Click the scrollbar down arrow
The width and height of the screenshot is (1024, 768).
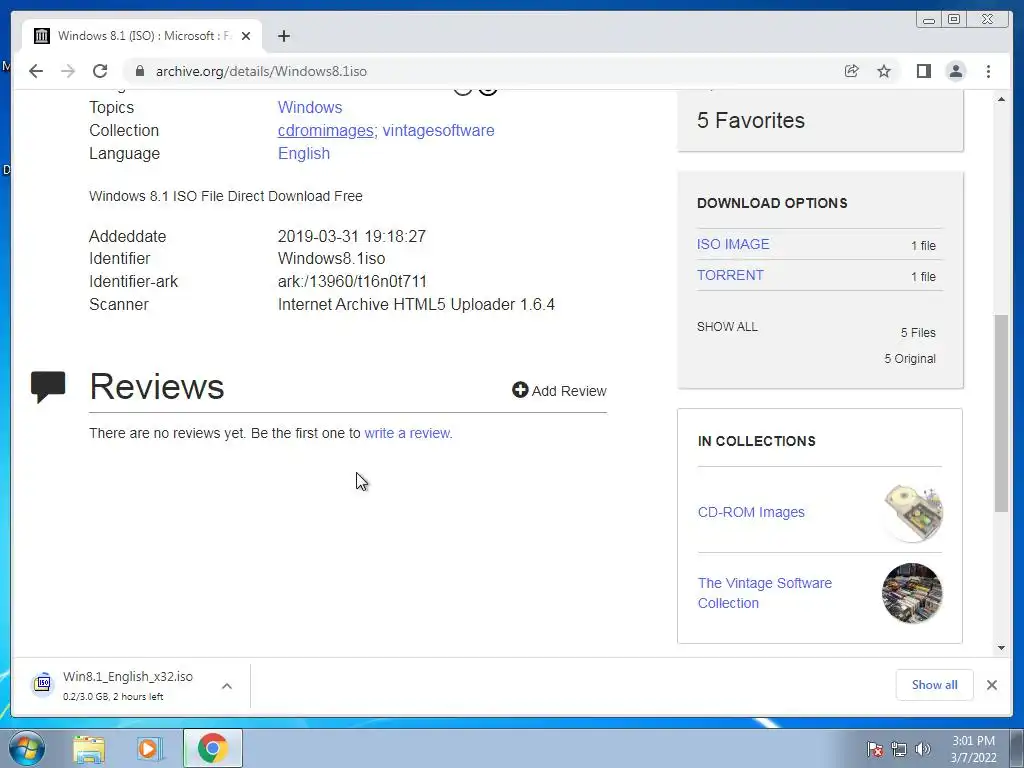click(x=1001, y=648)
